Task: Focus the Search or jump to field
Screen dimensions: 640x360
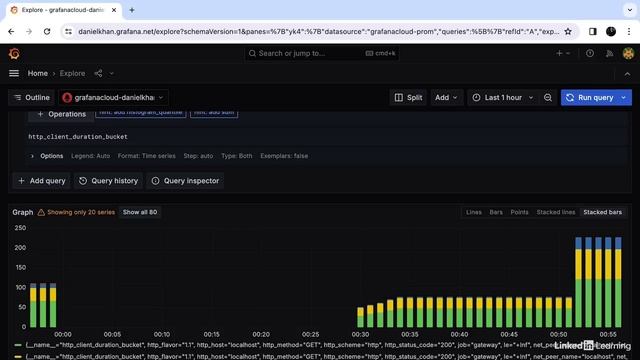Action: pyautogui.click(x=322, y=53)
